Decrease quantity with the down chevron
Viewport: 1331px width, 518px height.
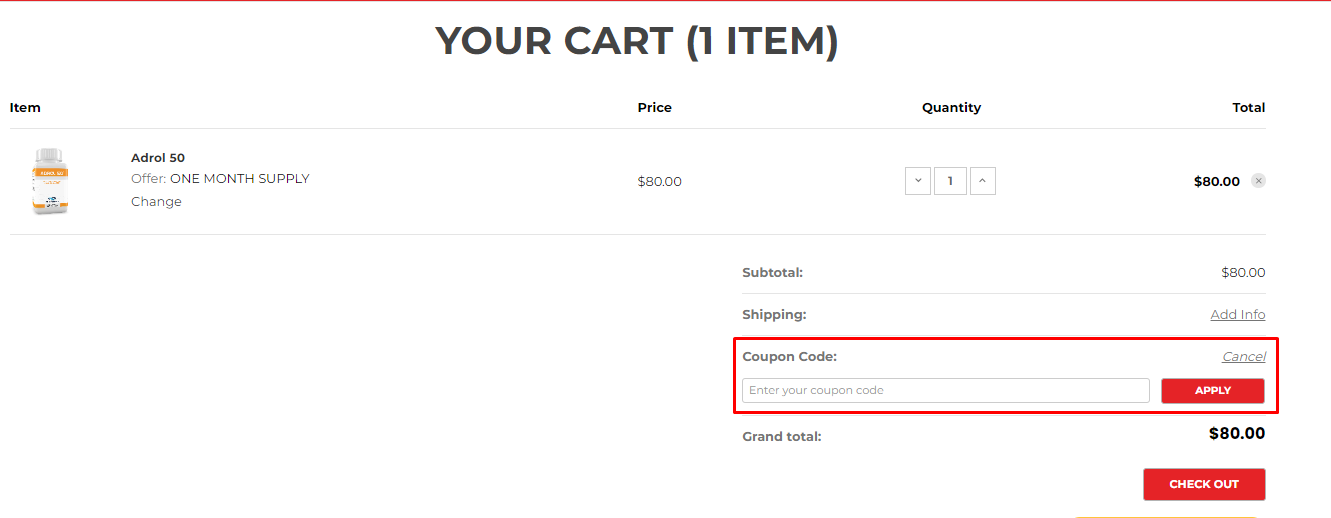pyautogui.click(x=918, y=181)
